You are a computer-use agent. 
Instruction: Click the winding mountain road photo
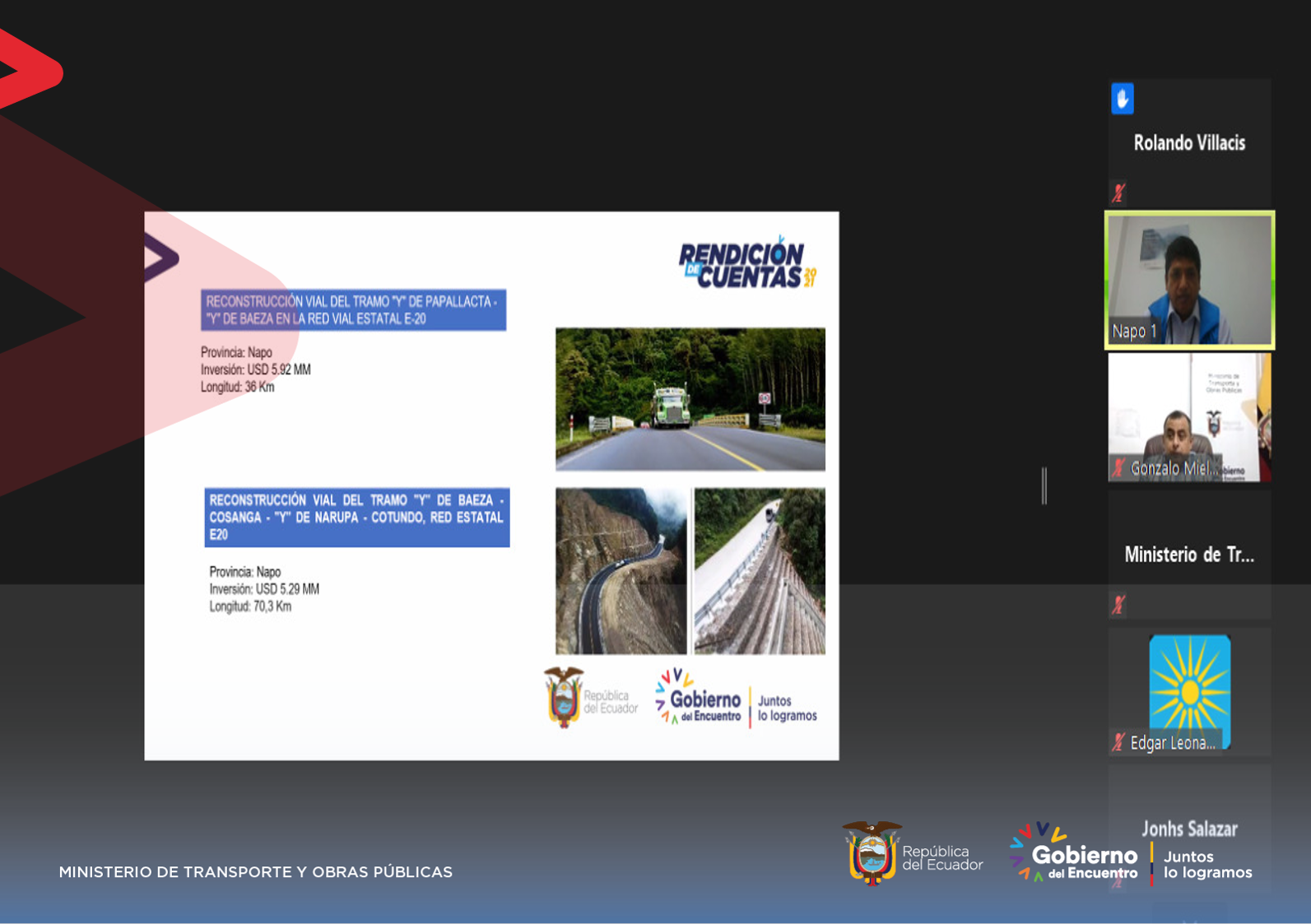point(621,571)
